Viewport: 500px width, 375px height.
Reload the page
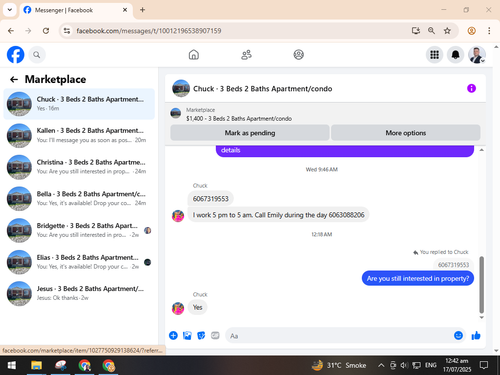[x=46, y=31]
